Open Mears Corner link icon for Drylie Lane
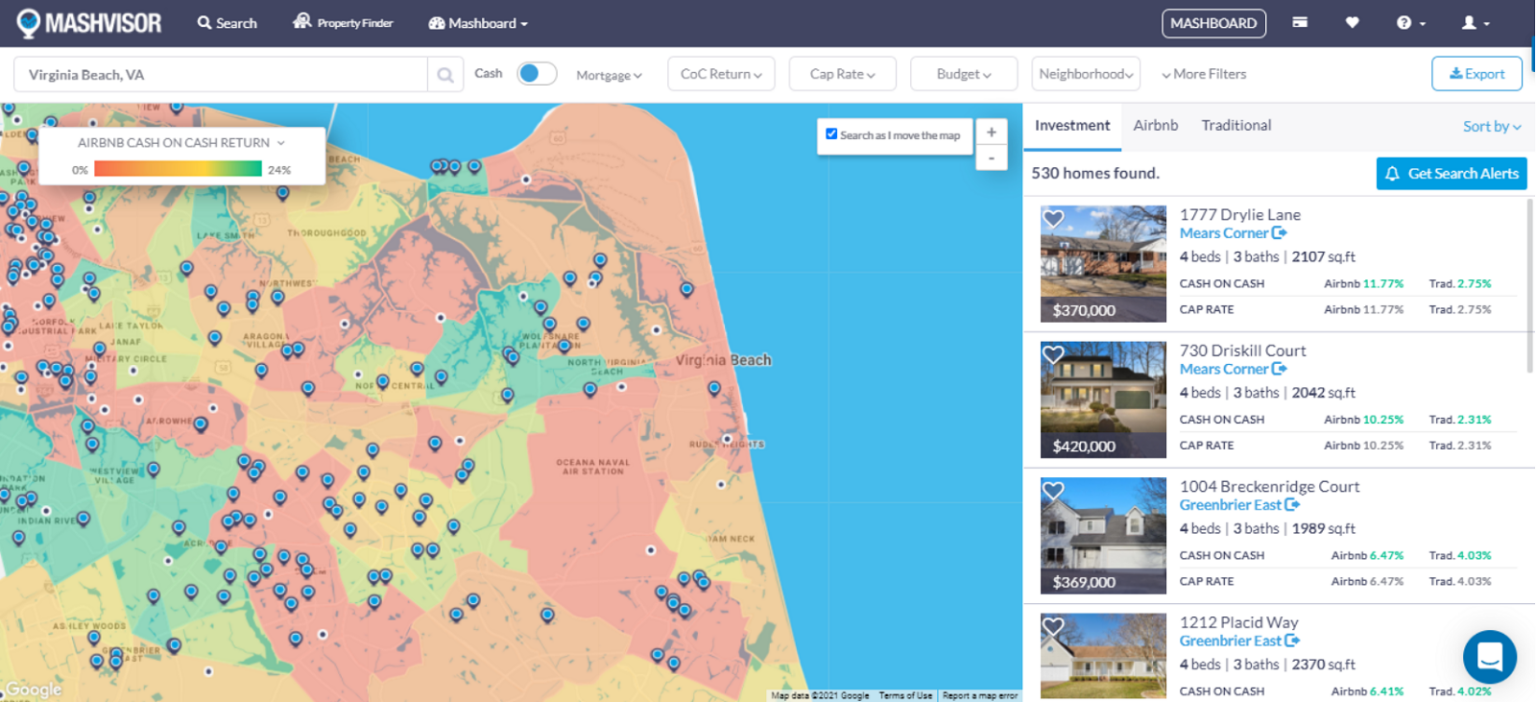Screen dimensions: 1536x702 point(1279,233)
